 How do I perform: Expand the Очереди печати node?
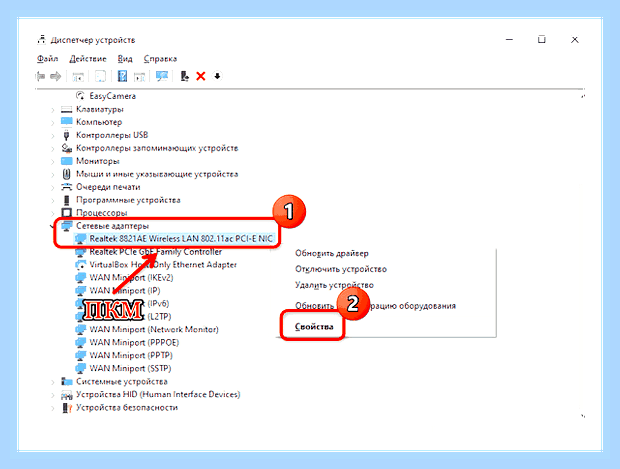point(53,187)
